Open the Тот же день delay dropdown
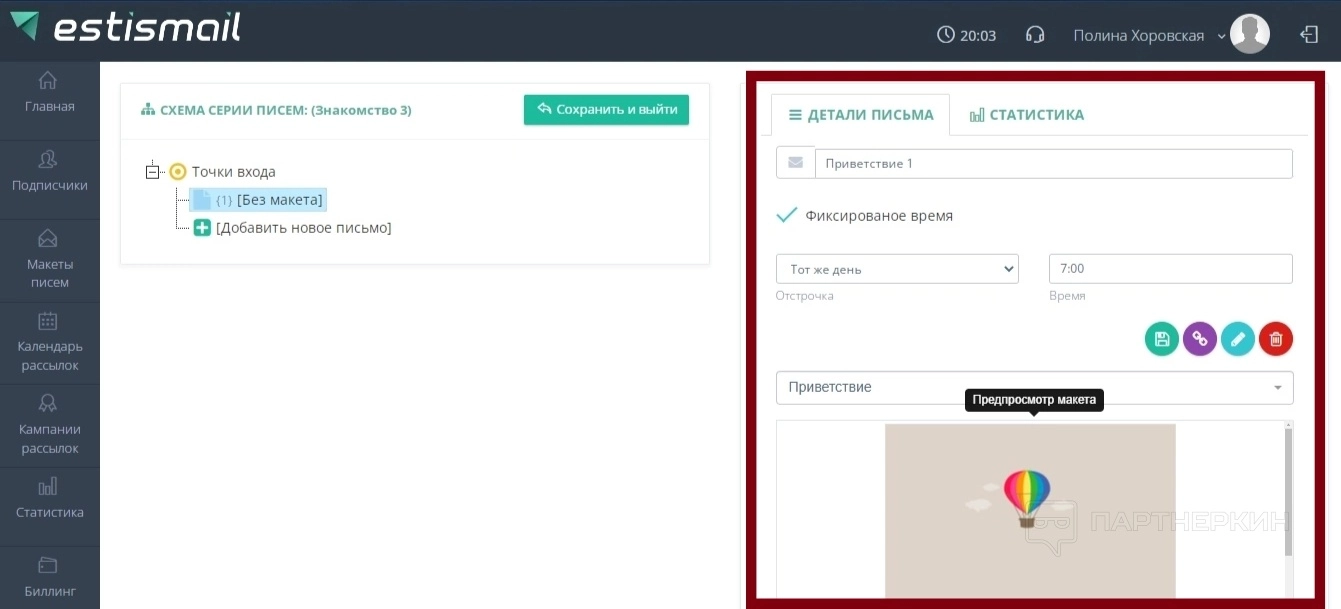 tap(897, 269)
